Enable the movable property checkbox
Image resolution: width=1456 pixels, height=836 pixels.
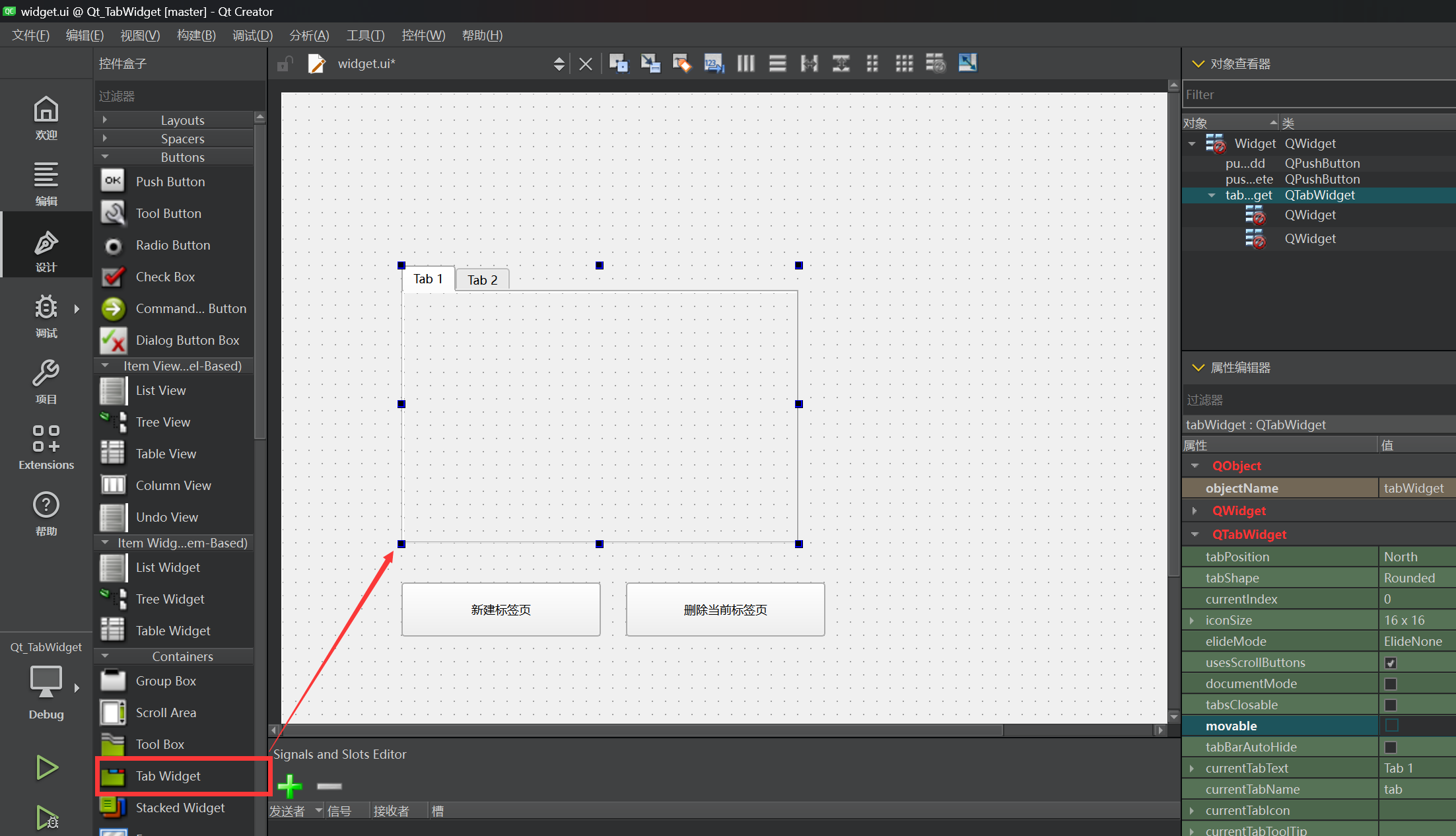pos(1391,726)
